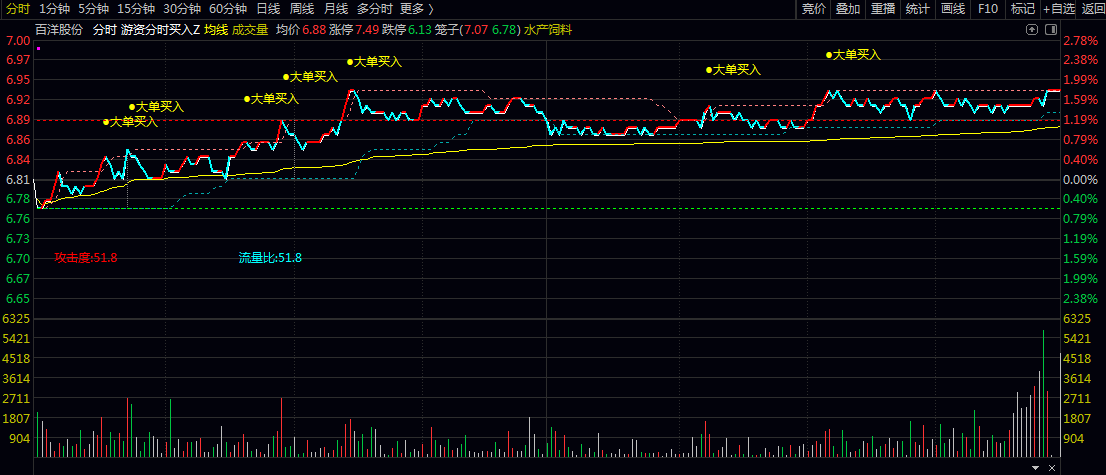Select the 5分钟 period tab

point(93,9)
